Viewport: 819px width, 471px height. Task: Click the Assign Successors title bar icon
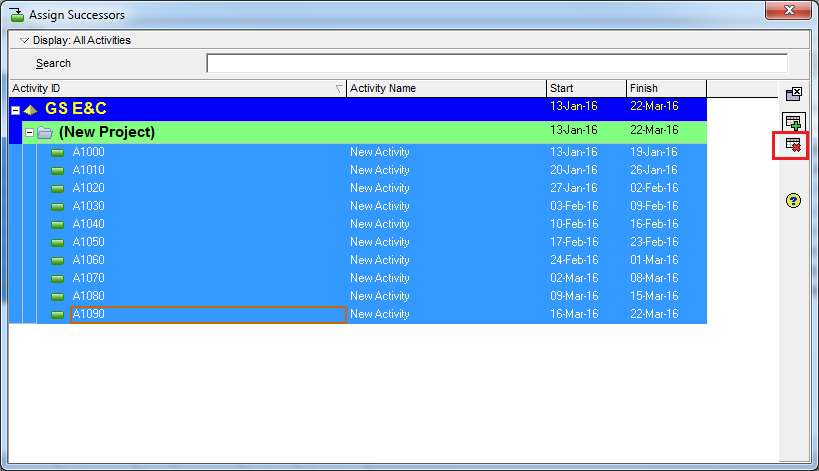click(x=17, y=15)
